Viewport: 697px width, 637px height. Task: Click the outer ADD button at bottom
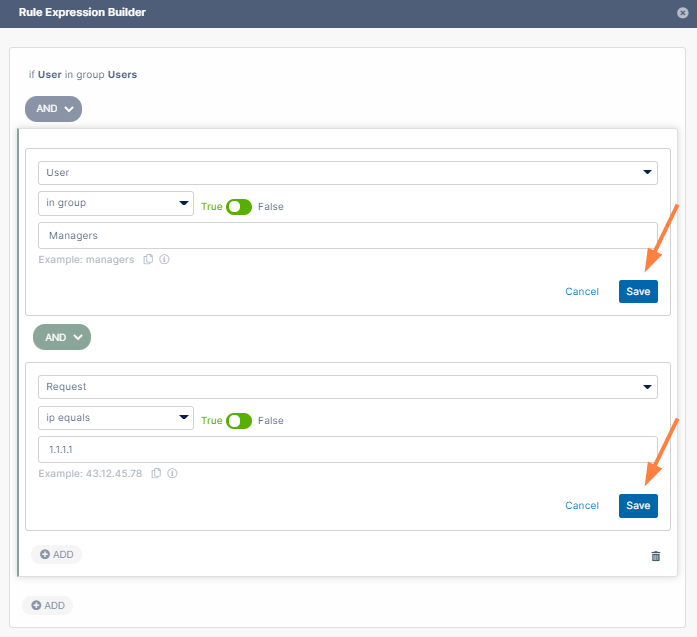click(x=48, y=605)
